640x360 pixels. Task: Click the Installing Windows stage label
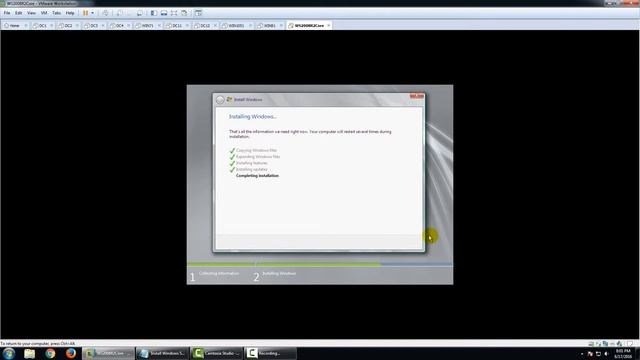click(279, 273)
